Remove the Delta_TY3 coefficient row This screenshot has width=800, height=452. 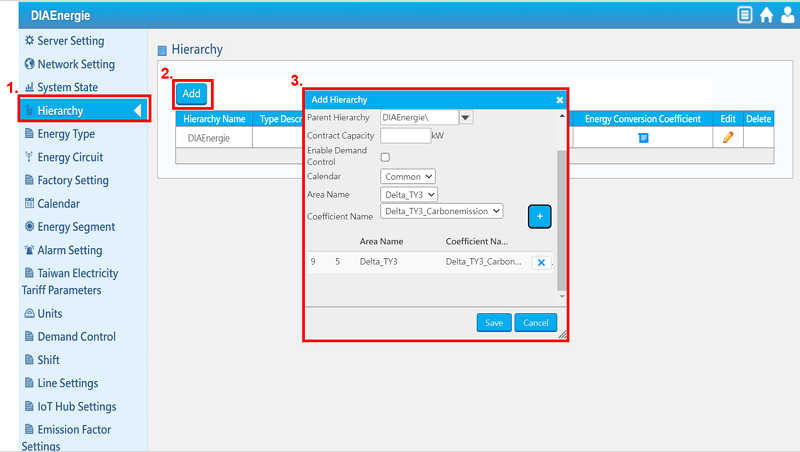point(541,262)
